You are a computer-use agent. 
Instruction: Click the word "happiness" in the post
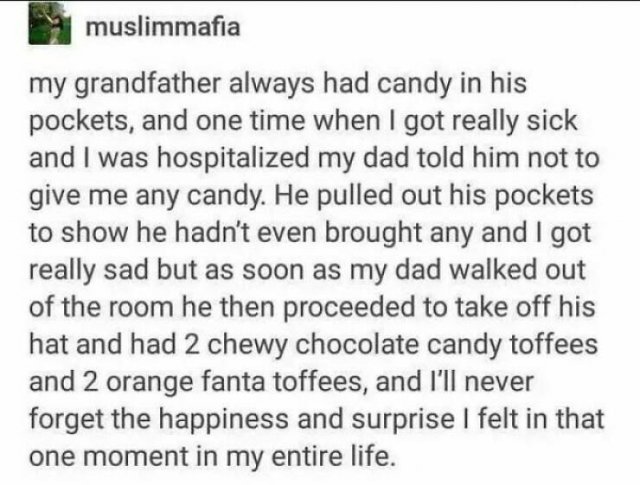click(223, 420)
